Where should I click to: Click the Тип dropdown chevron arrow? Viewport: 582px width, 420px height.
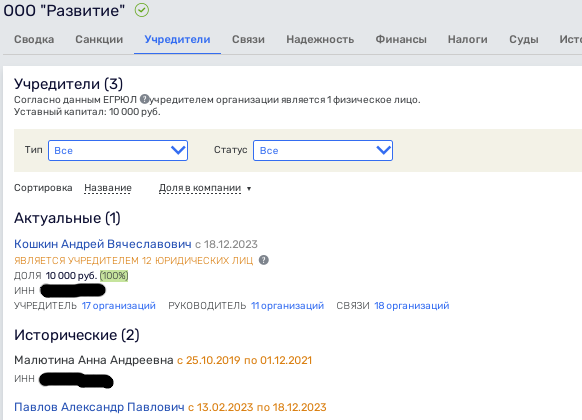pyautogui.click(x=178, y=150)
